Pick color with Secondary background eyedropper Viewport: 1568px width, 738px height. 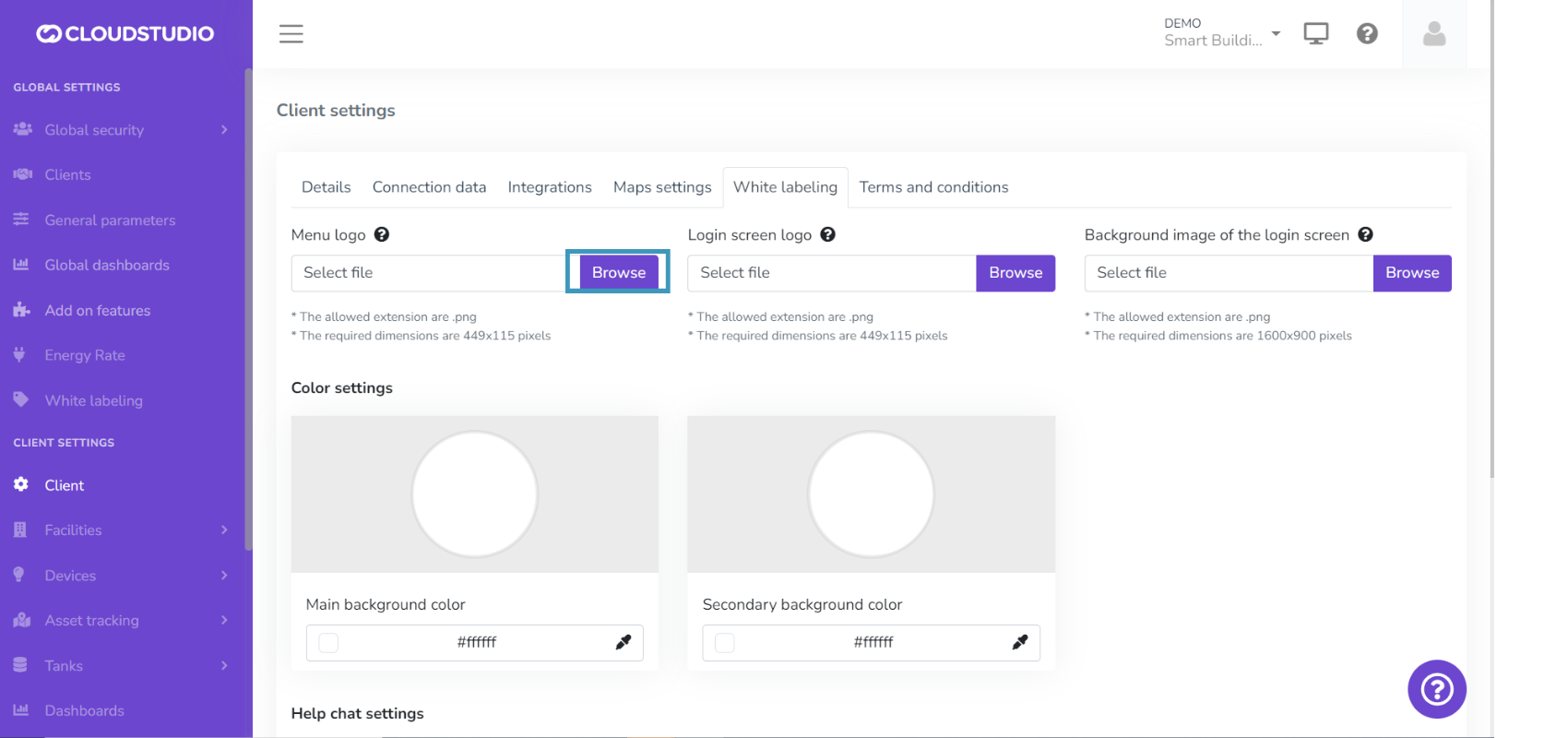click(1020, 643)
